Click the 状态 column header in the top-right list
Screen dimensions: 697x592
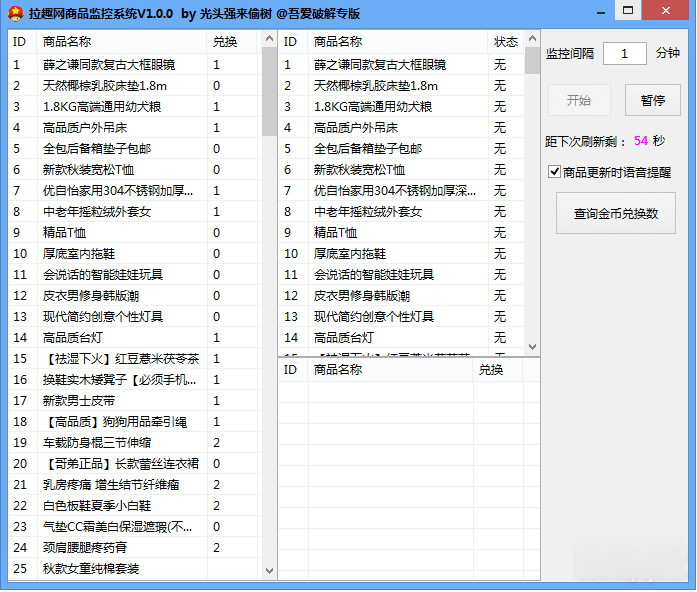[x=506, y=42]
